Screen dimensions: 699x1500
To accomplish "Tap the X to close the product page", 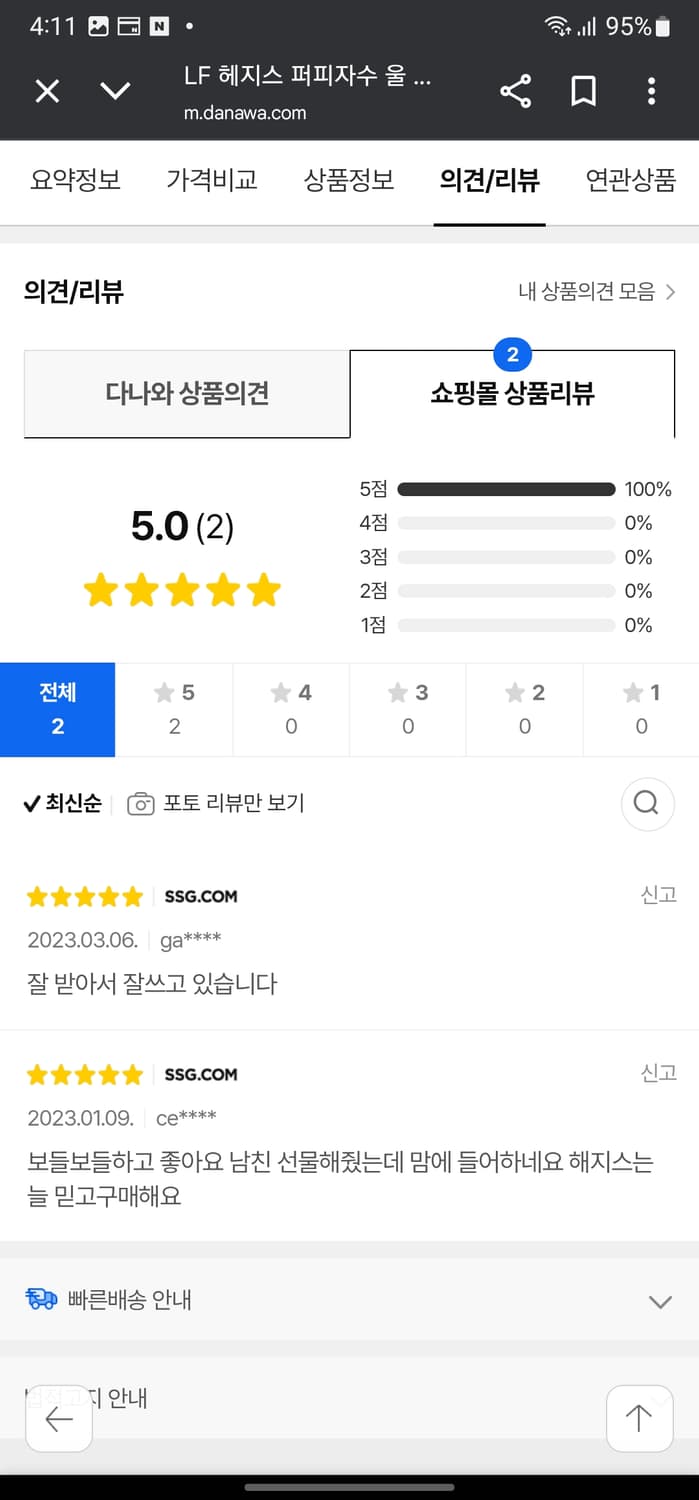I will pyautogui.click(x=46, y=90).
